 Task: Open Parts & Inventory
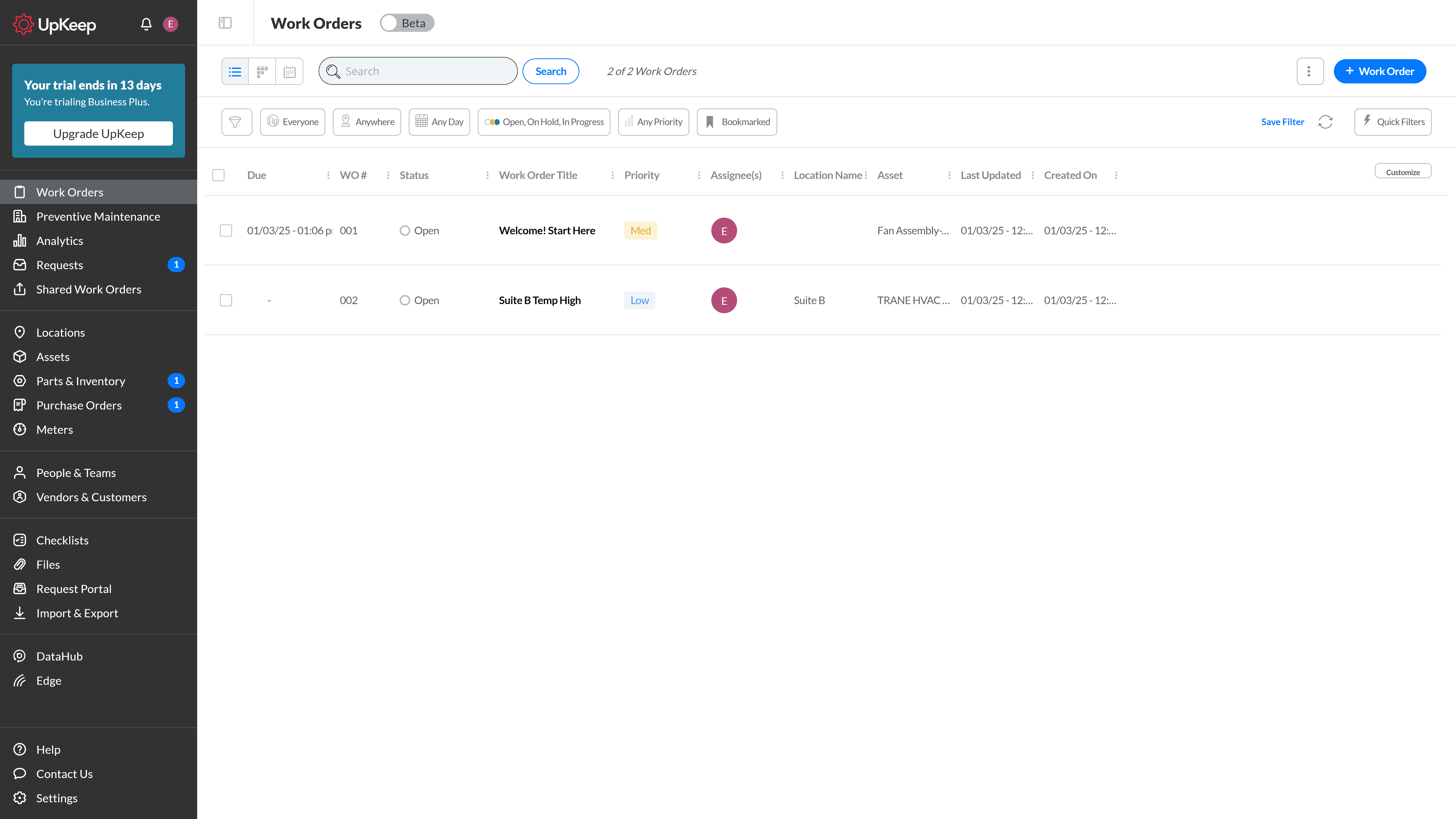tap(98, 381)
